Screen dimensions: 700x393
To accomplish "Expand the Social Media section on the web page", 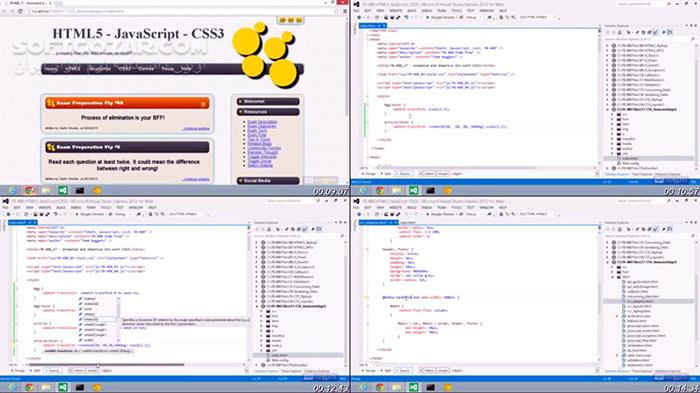I will click(x=268, y=180).
